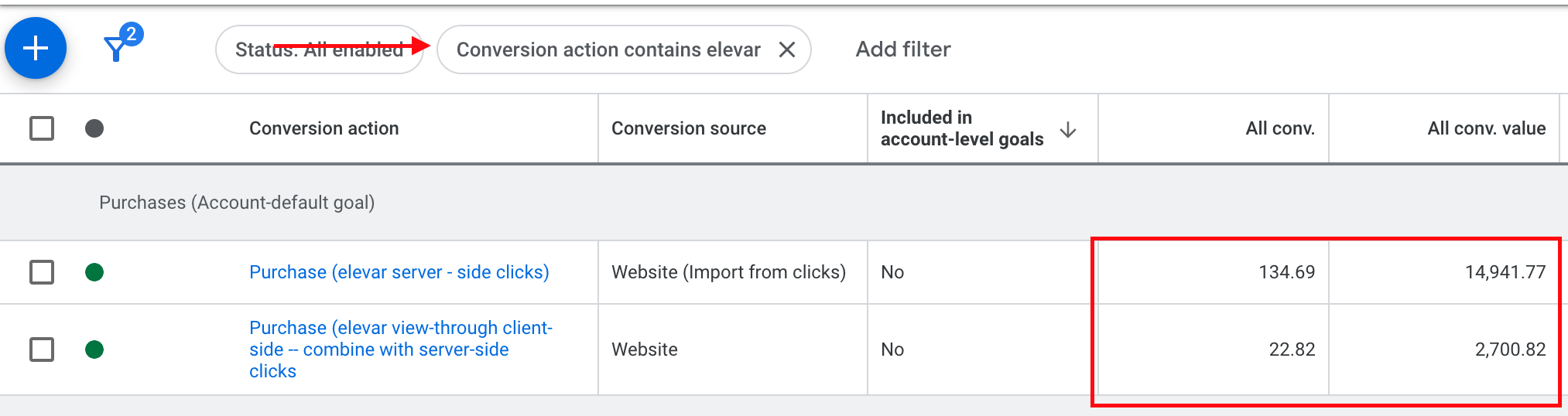Click the Add filter field

902,49
